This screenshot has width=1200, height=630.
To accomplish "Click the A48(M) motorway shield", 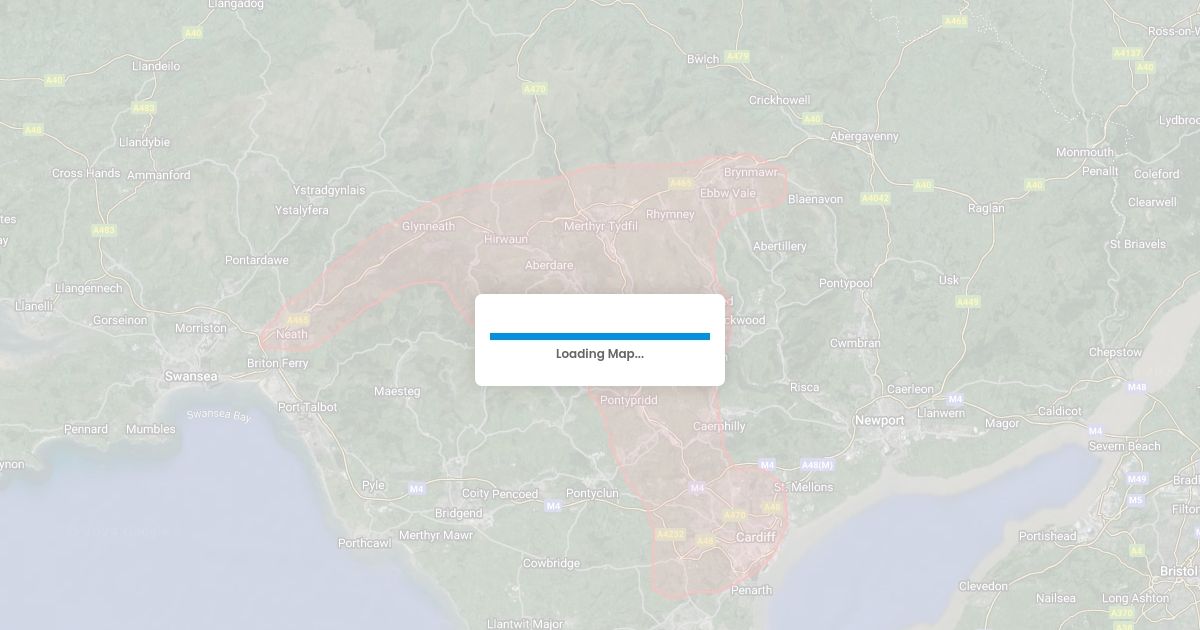I will (x=817, y=465).
